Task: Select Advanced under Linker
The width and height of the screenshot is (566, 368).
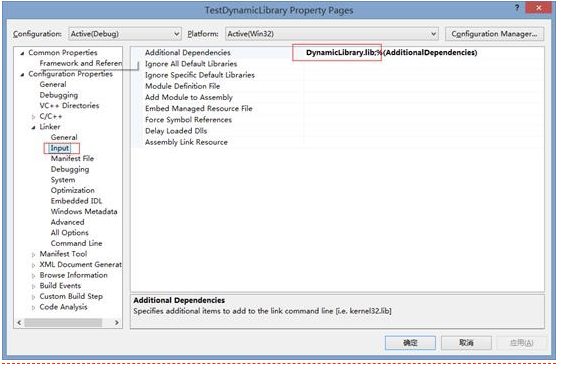Action: (68, 222)
